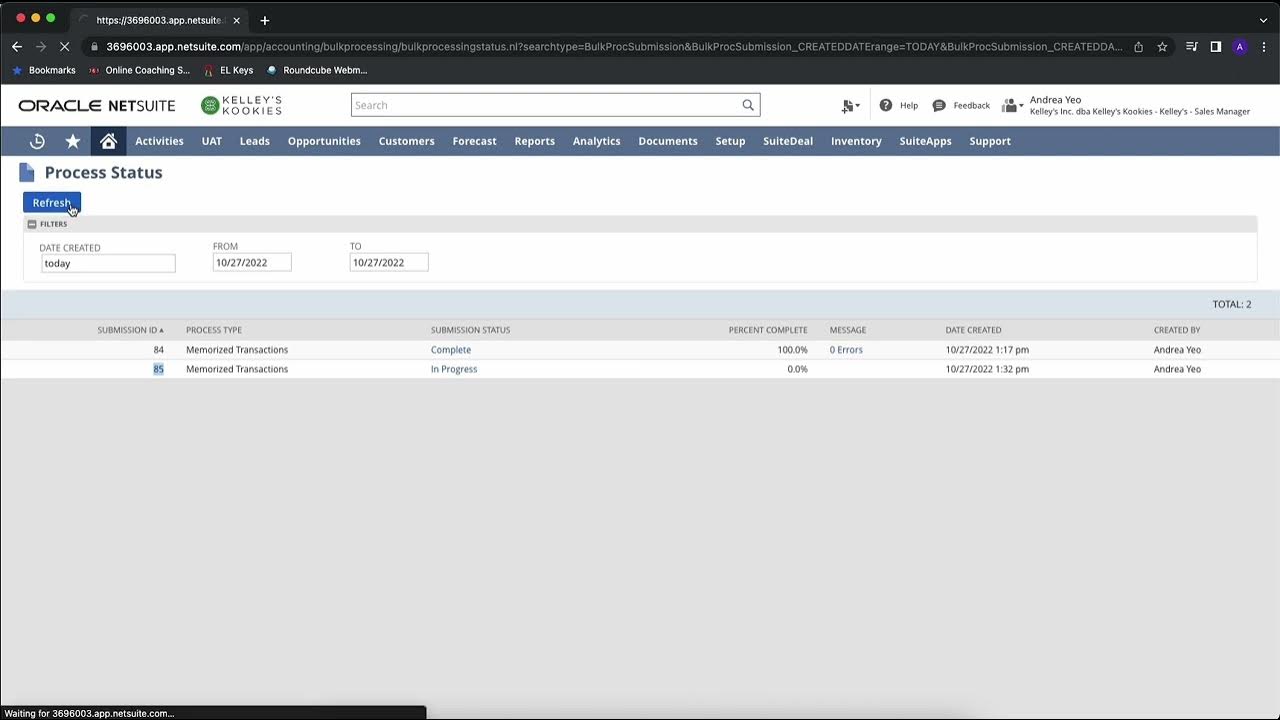Open the Analytics menu
1280x720 pixels.
(x=597, y=141)
